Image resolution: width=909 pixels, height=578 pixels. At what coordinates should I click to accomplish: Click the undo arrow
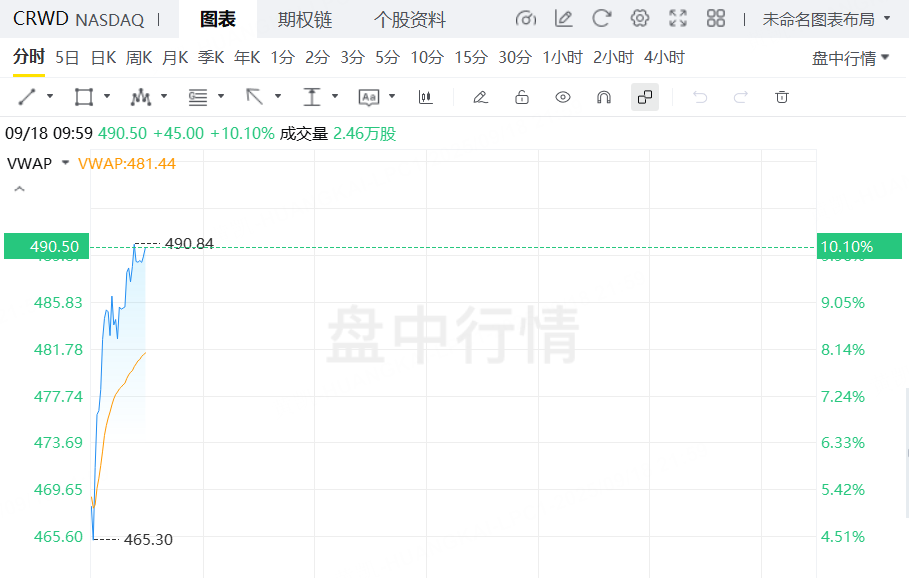pos(700,97)
